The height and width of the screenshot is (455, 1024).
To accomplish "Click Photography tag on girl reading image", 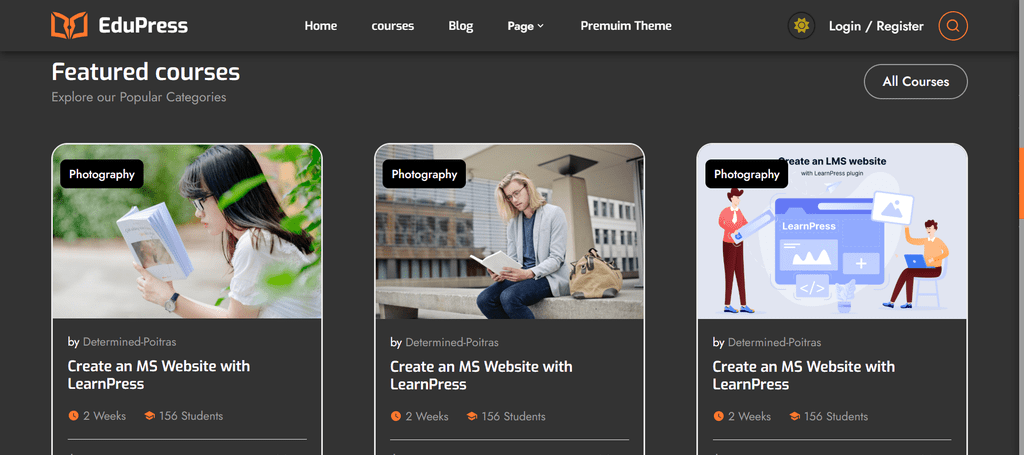I will click(102, 174).
